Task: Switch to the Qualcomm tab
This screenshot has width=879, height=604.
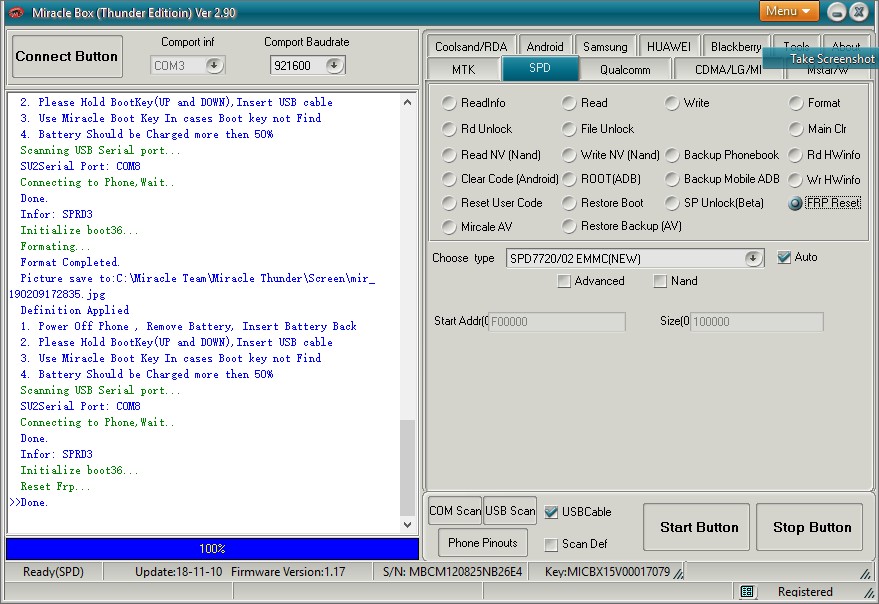Action: coord(625,70)
